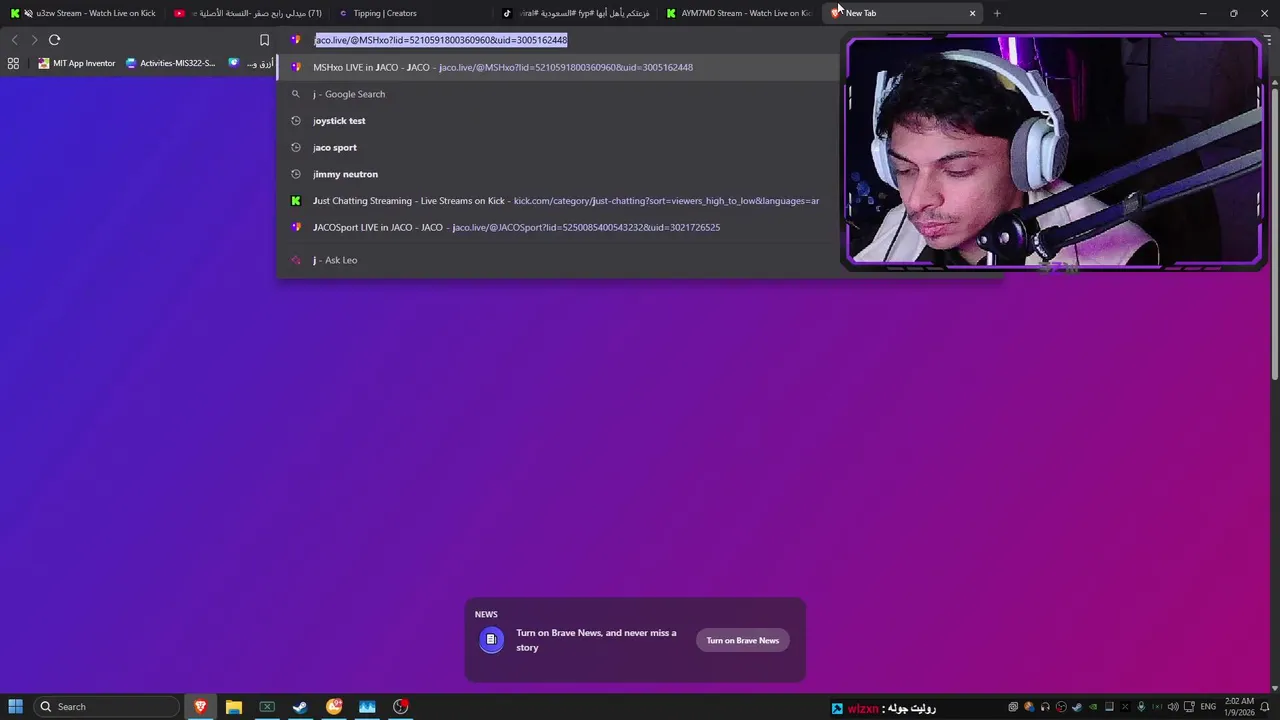Click the bookmark icon beside the address bar
Image resolution: width=1280 pixels, height=720 pixels.
pos(264,40)
